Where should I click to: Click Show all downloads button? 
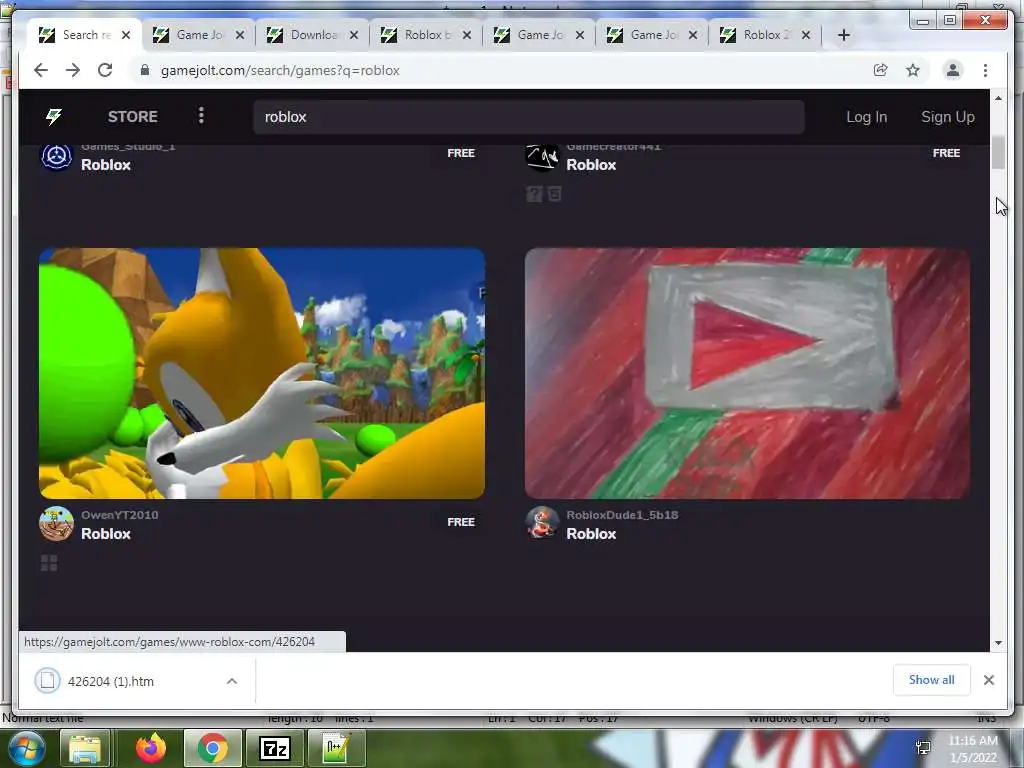point(931,680)
